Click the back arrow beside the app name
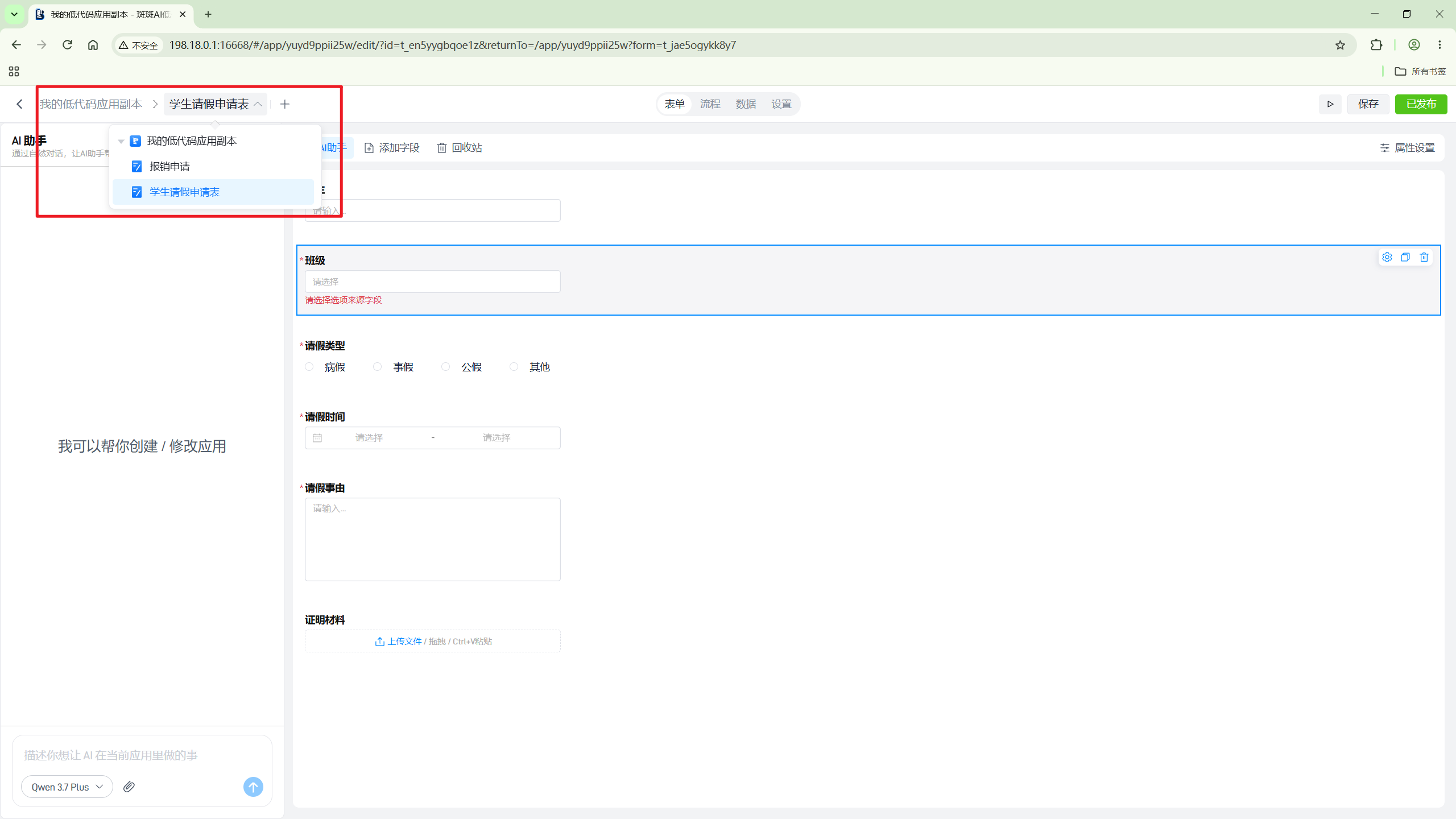 point(19,104)
